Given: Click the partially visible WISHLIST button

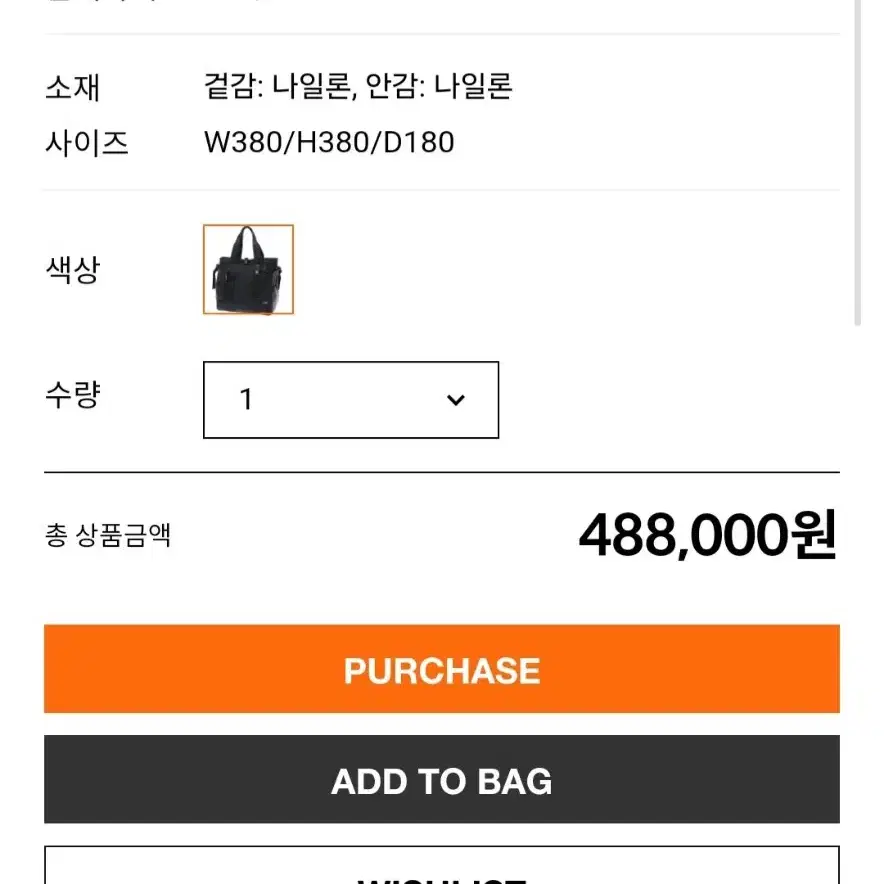Looking at the screenshot, I should click(x=441, y=865).
